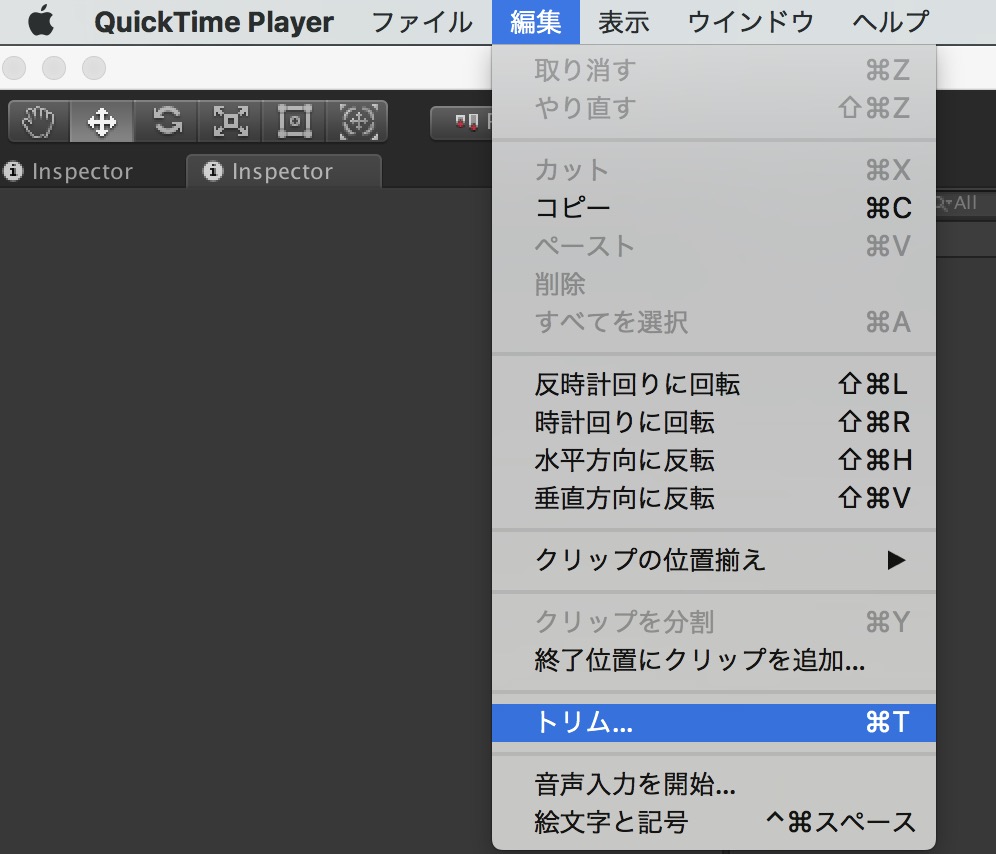Select the Rotate tool in toolbar
This screenshot has width=996, height=854.
(166, 121)
